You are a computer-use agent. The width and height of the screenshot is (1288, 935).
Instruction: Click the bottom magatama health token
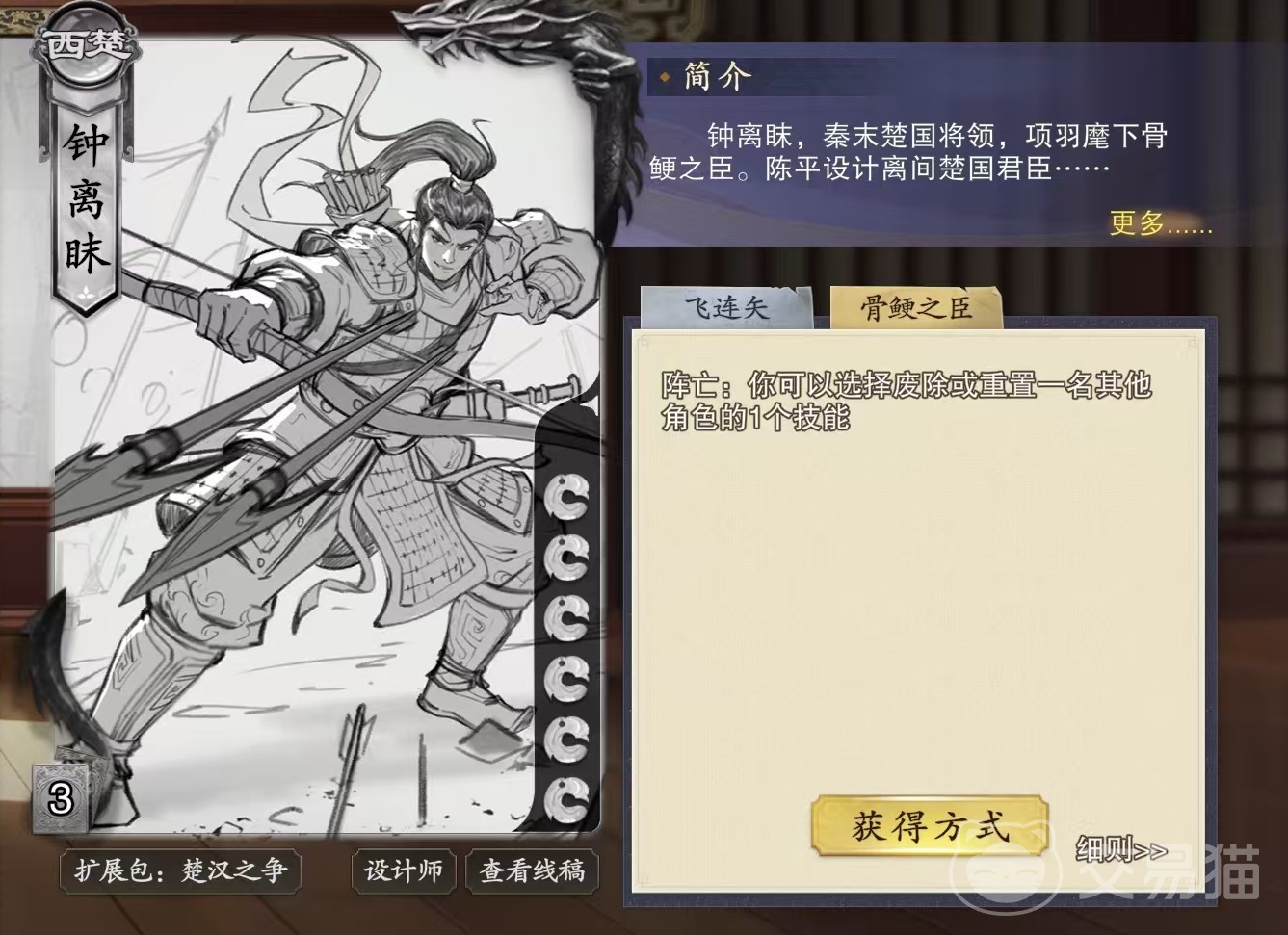point(567,799)
